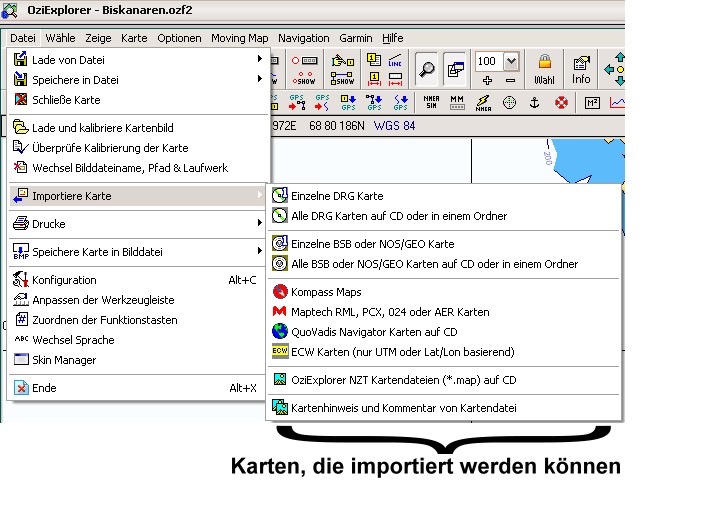Viewport: 719px width, 525px height.
Task: Click the blue WGS 84 datum label
Action: 394,126
